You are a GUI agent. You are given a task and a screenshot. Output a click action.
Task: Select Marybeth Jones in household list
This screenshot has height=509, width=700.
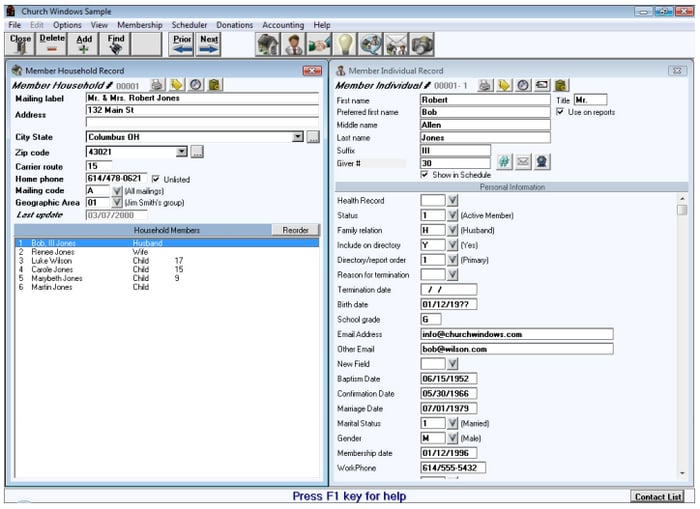(167, 278)
